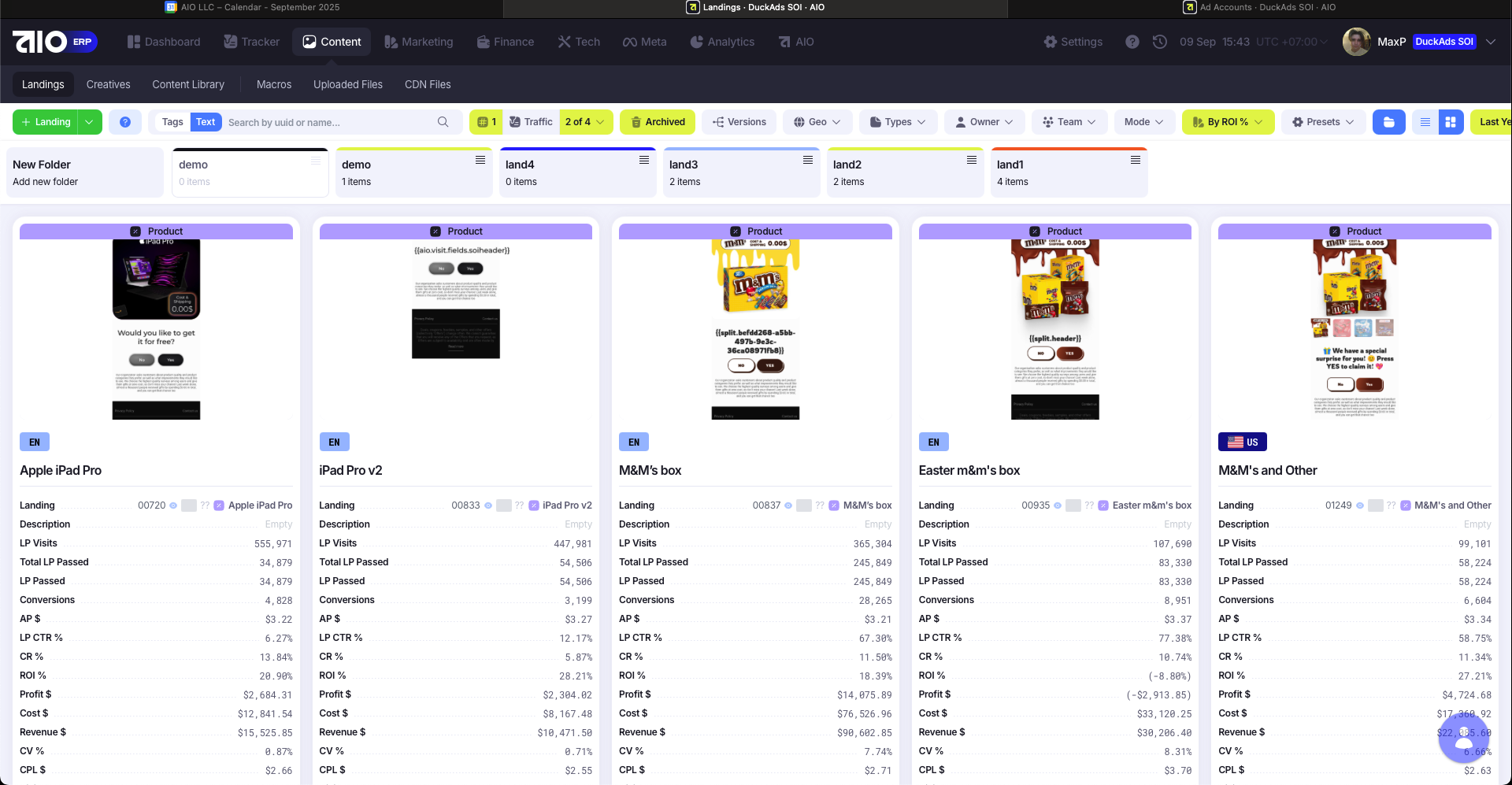Viewport: 1512px width, 785px height.
Task: Click the blue help button beside Landing
Action: [125, 122]
